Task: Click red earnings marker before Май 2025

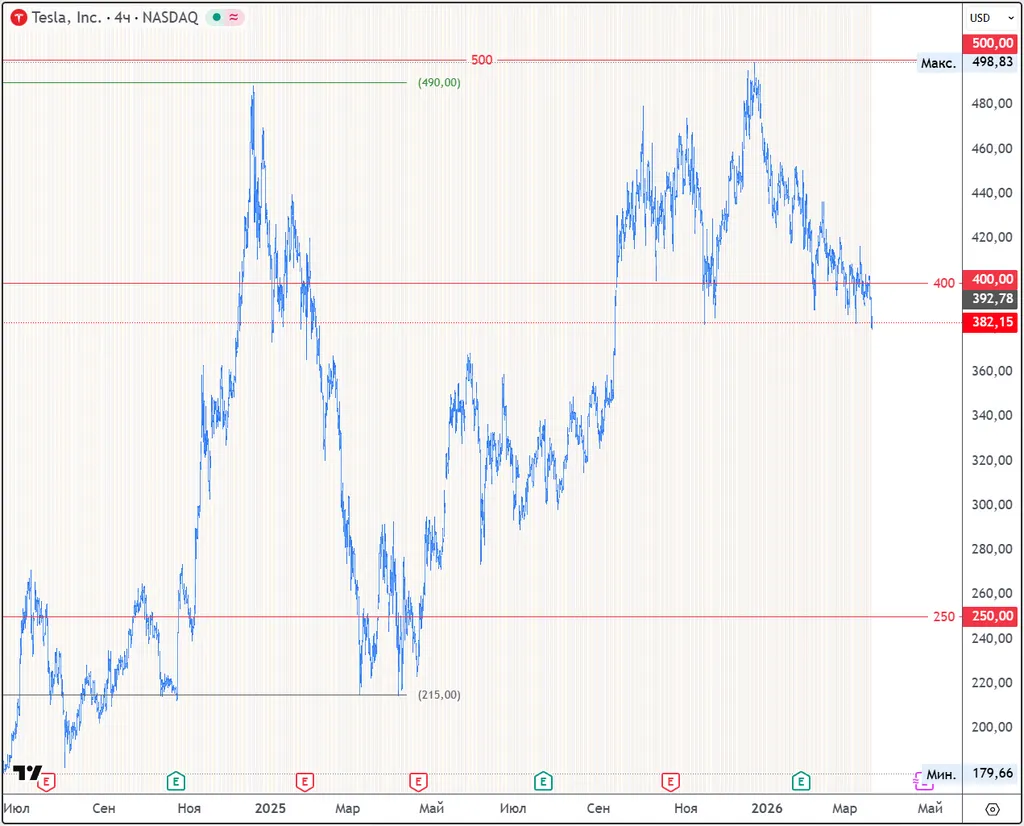Action: click(x=418, y=780)
